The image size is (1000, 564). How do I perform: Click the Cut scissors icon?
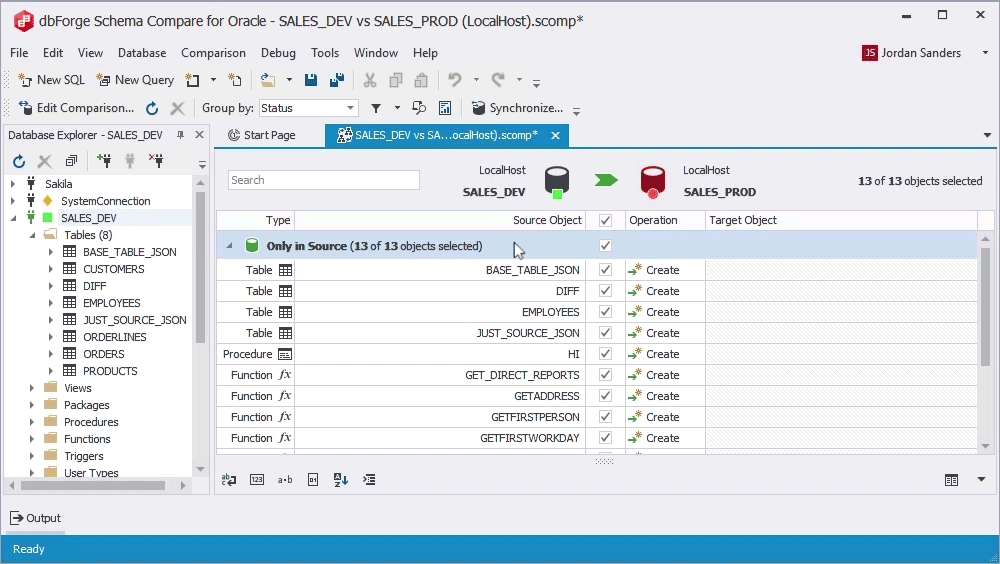coord(370,80)
